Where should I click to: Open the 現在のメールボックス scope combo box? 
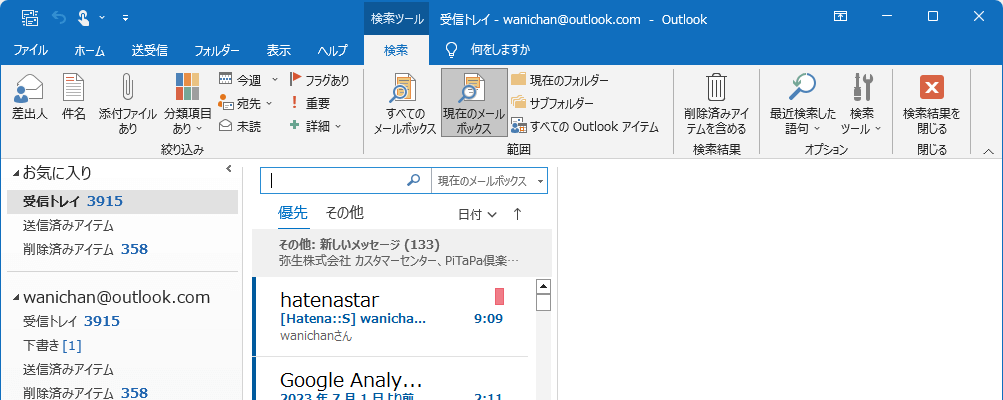click(x=489, y=181)
